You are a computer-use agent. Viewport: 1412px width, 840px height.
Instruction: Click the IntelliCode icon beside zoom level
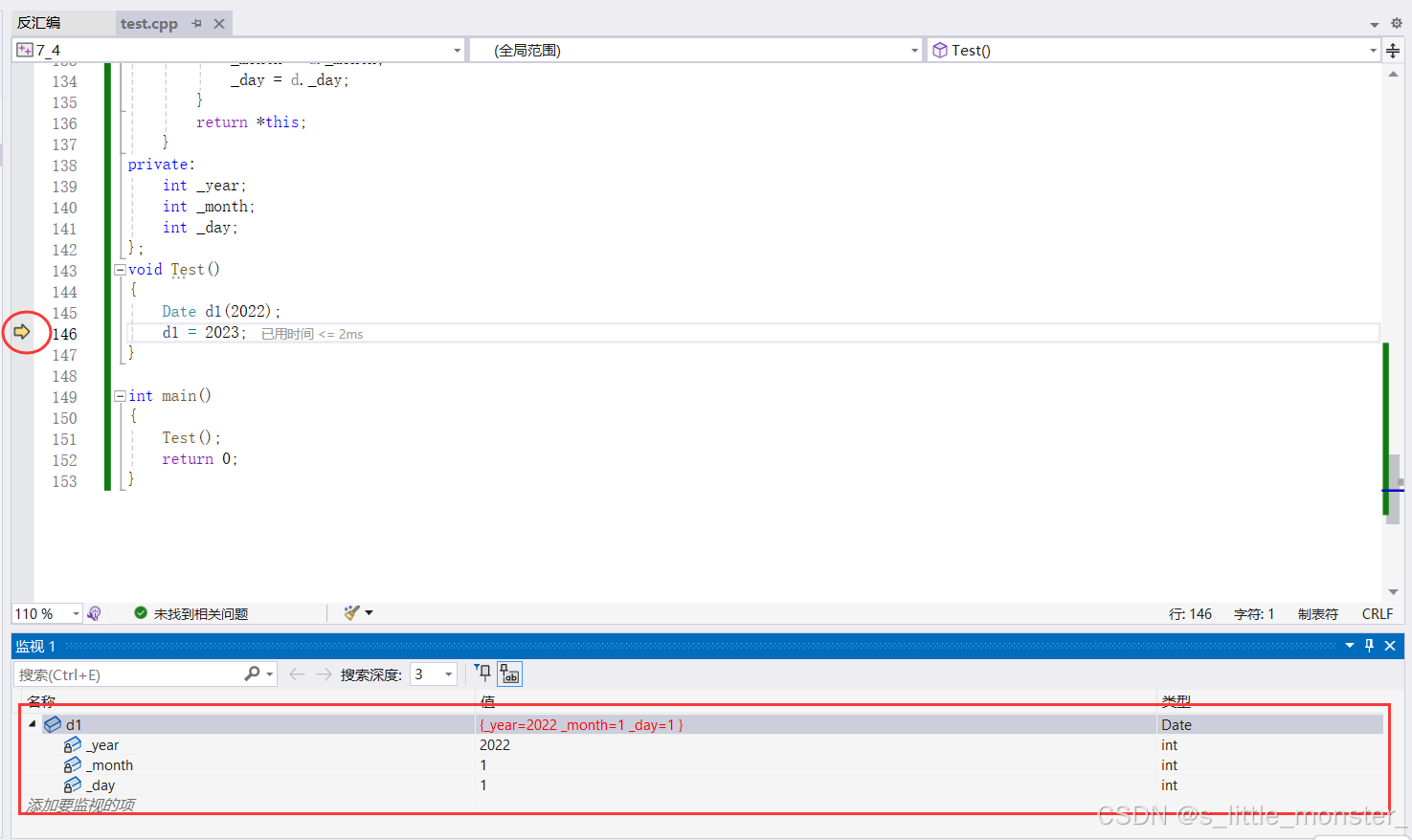click(x=94, y=613)
